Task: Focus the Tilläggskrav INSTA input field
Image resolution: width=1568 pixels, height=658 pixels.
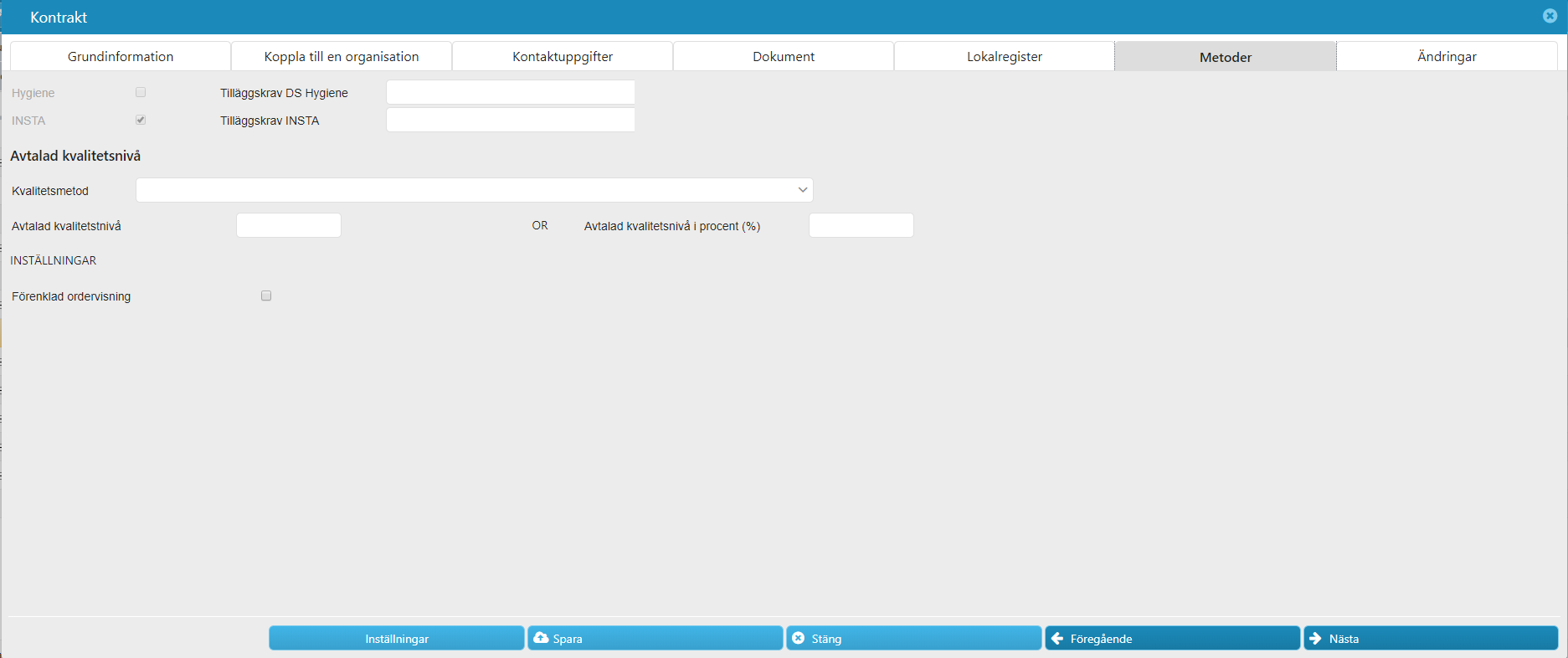Action: (511, 120)
